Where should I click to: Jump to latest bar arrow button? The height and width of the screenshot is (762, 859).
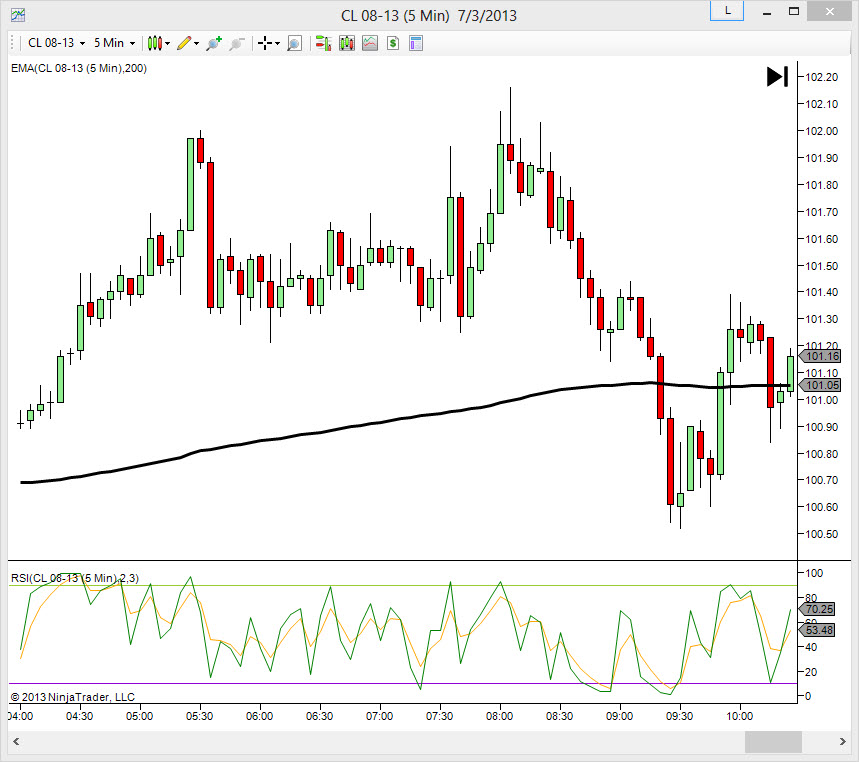pos(777,77)
